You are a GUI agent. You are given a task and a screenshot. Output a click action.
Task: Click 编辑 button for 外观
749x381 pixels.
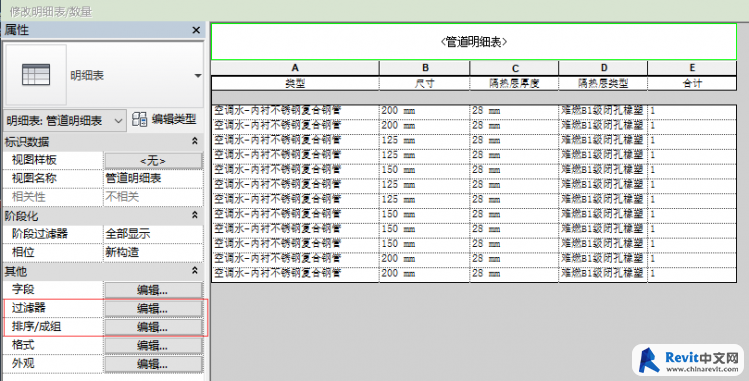(153, 364)
